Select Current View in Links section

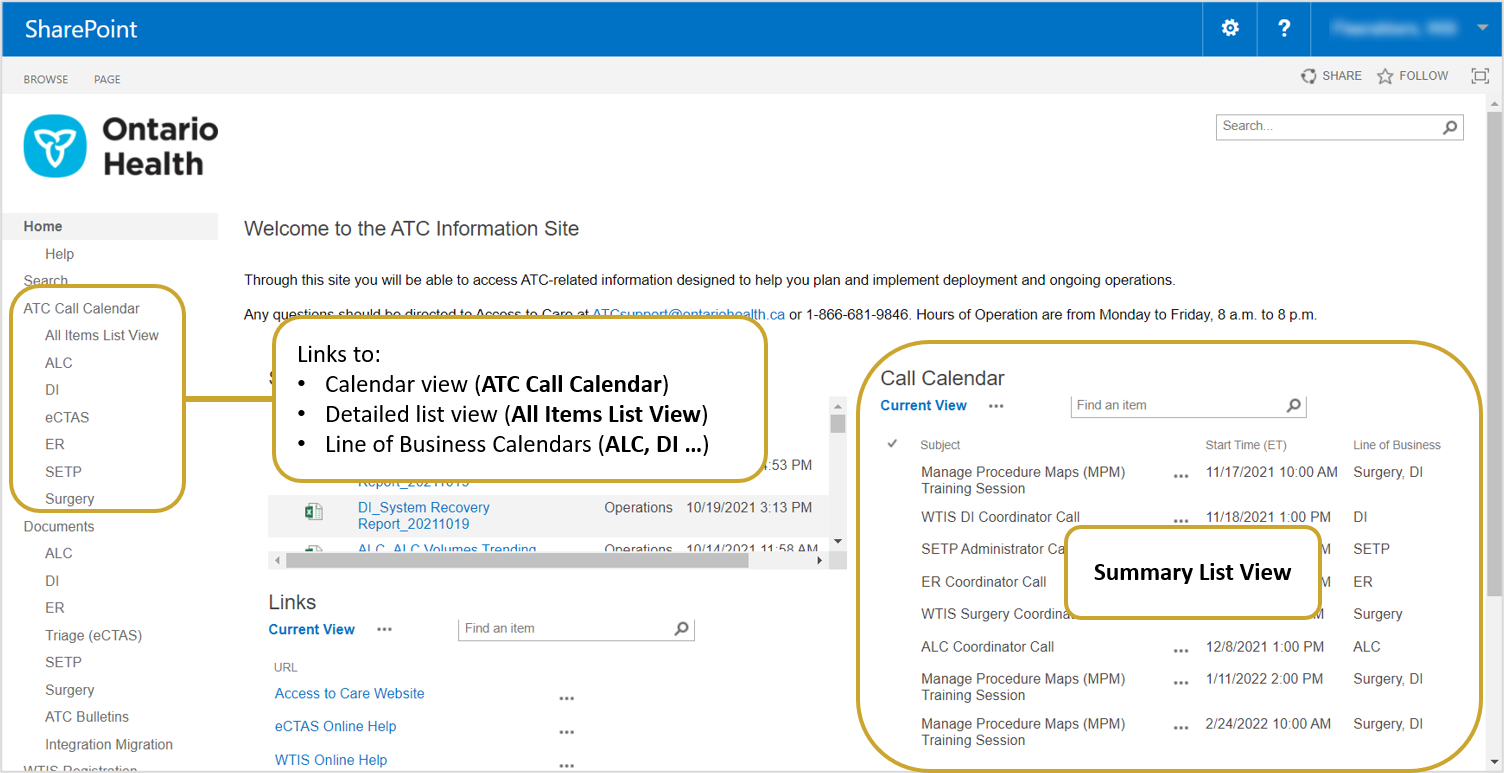(312, 629)
